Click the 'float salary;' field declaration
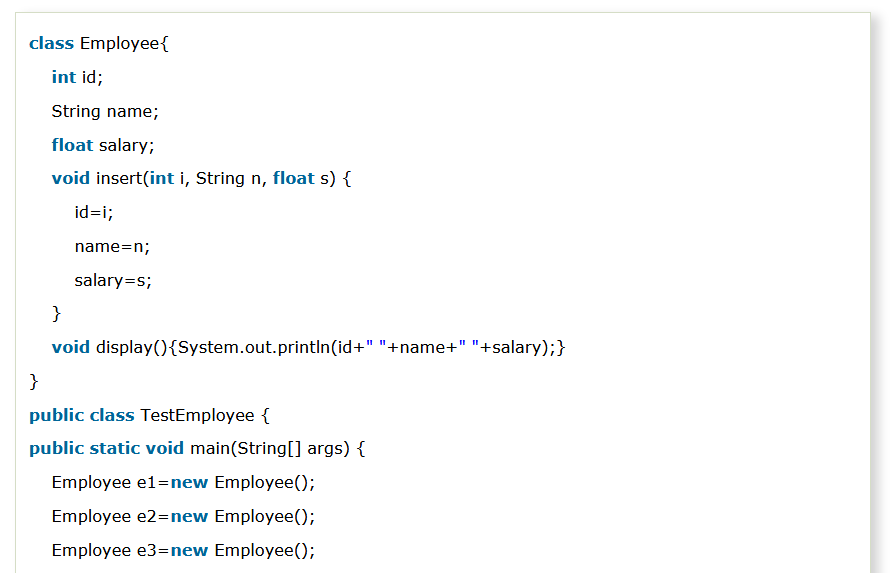The image size is (890, 573). [103, 145]
